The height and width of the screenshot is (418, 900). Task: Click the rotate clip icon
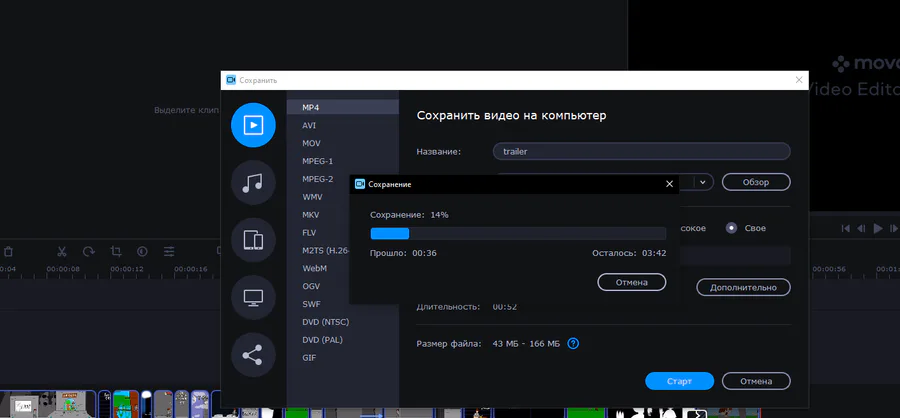(89, 251)
